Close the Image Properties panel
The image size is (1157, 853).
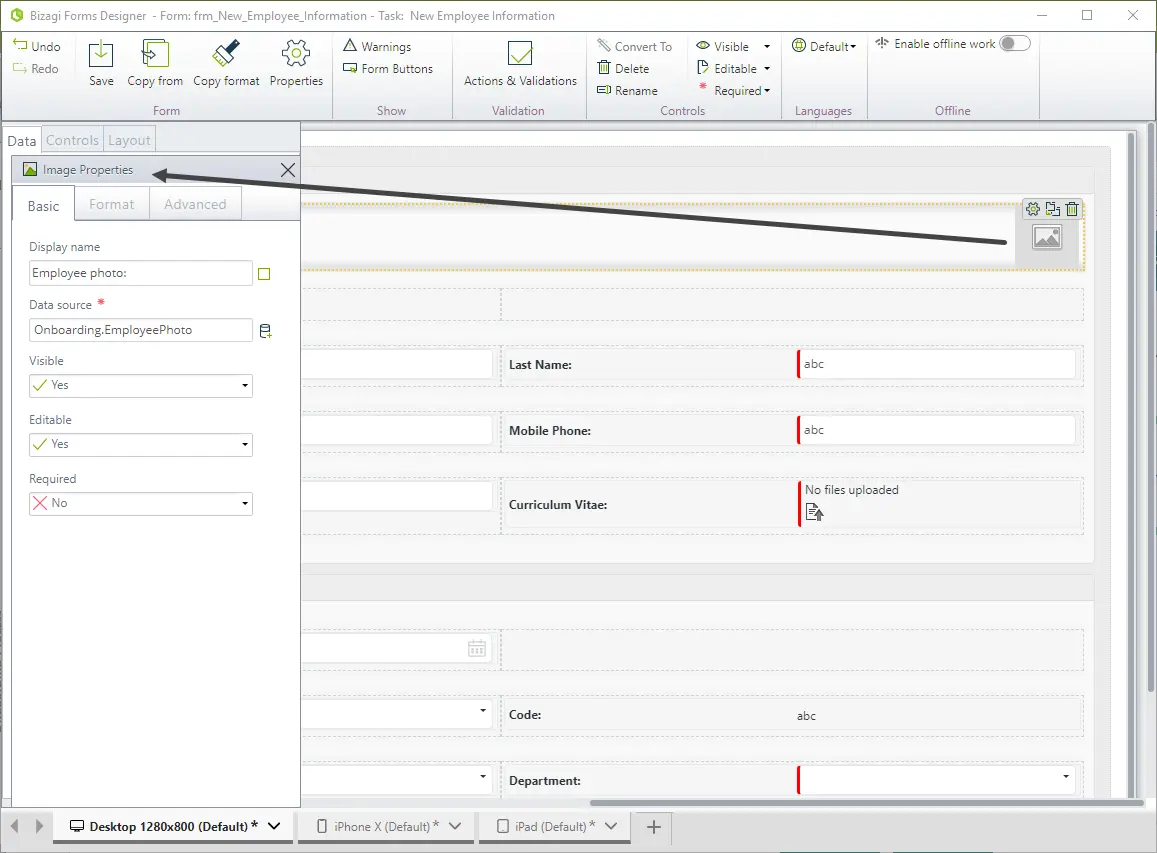[x=288, y=170]
